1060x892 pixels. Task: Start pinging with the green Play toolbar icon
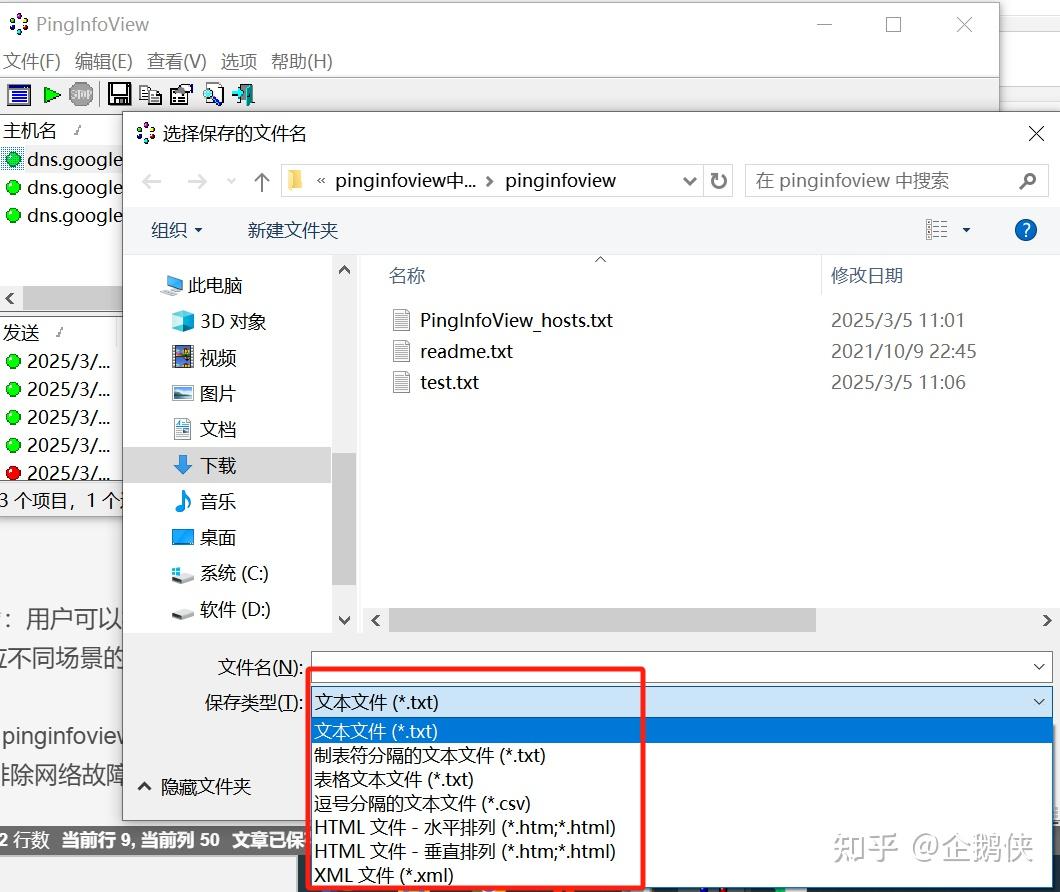pyautogui.click(x=50, y=95)
